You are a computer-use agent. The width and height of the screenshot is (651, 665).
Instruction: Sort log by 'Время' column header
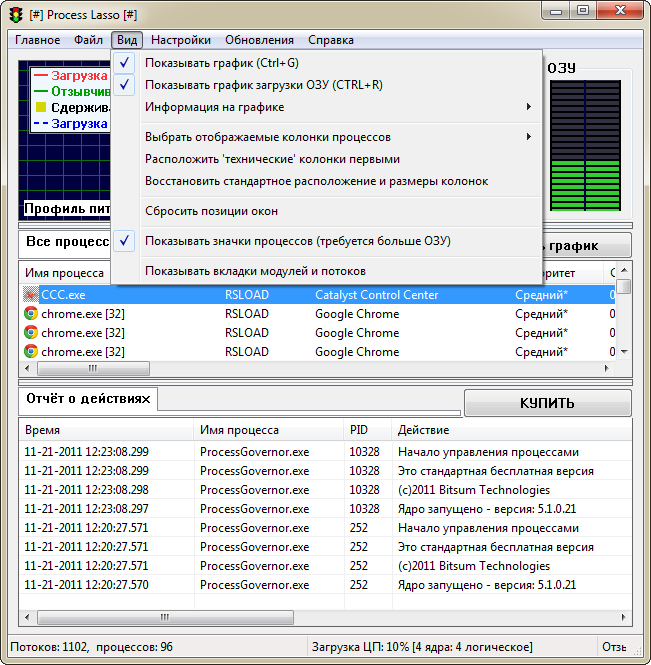click(x=106, y=430)
